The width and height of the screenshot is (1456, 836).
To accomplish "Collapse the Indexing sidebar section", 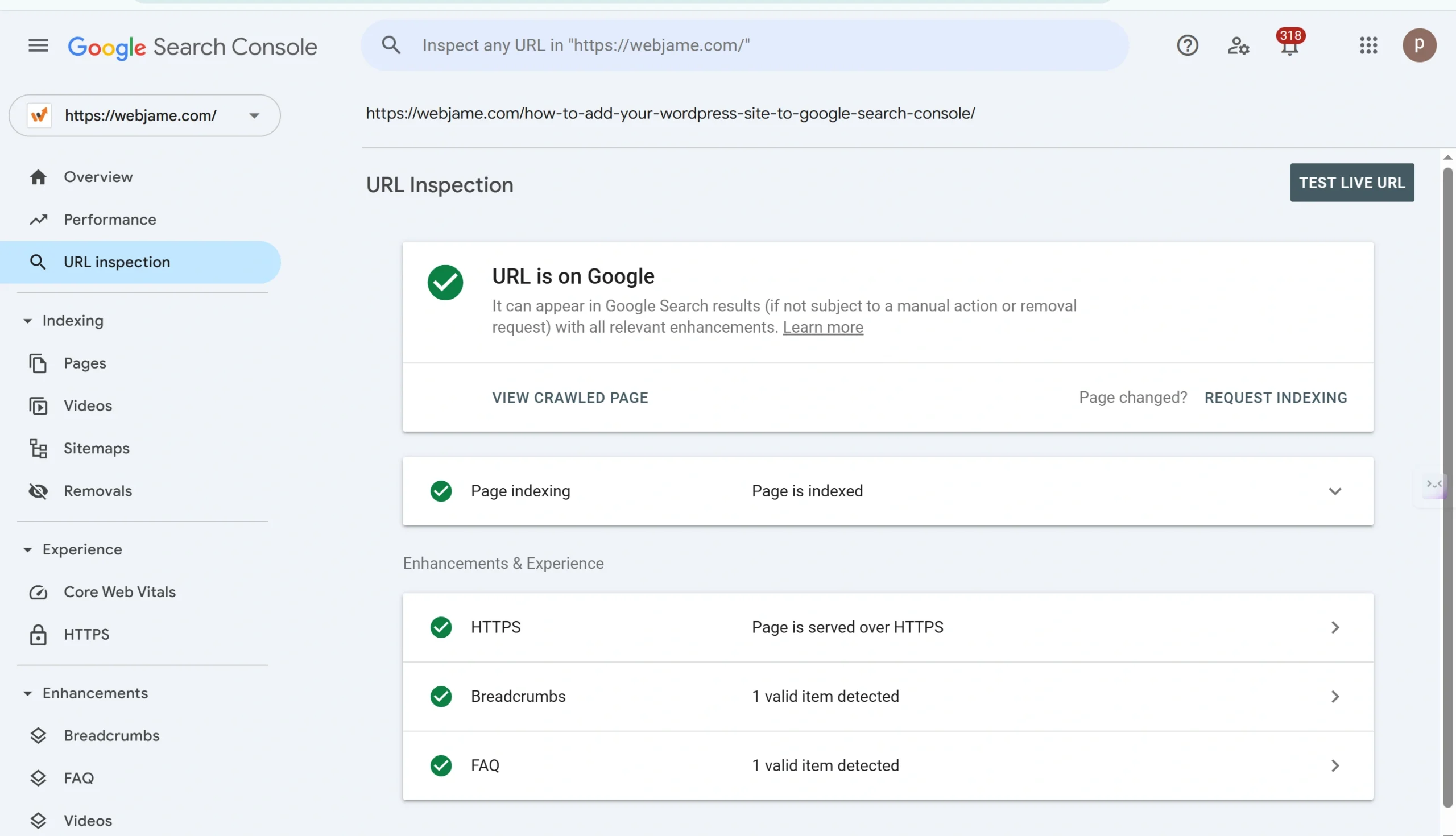I will pos(27,320).
